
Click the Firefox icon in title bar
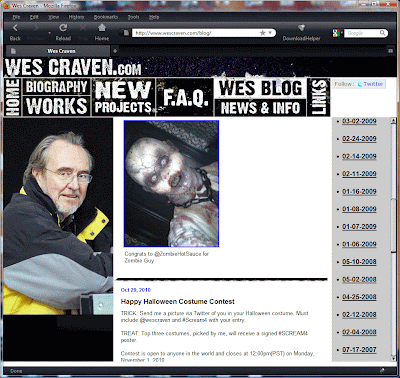tap(7, 6)
